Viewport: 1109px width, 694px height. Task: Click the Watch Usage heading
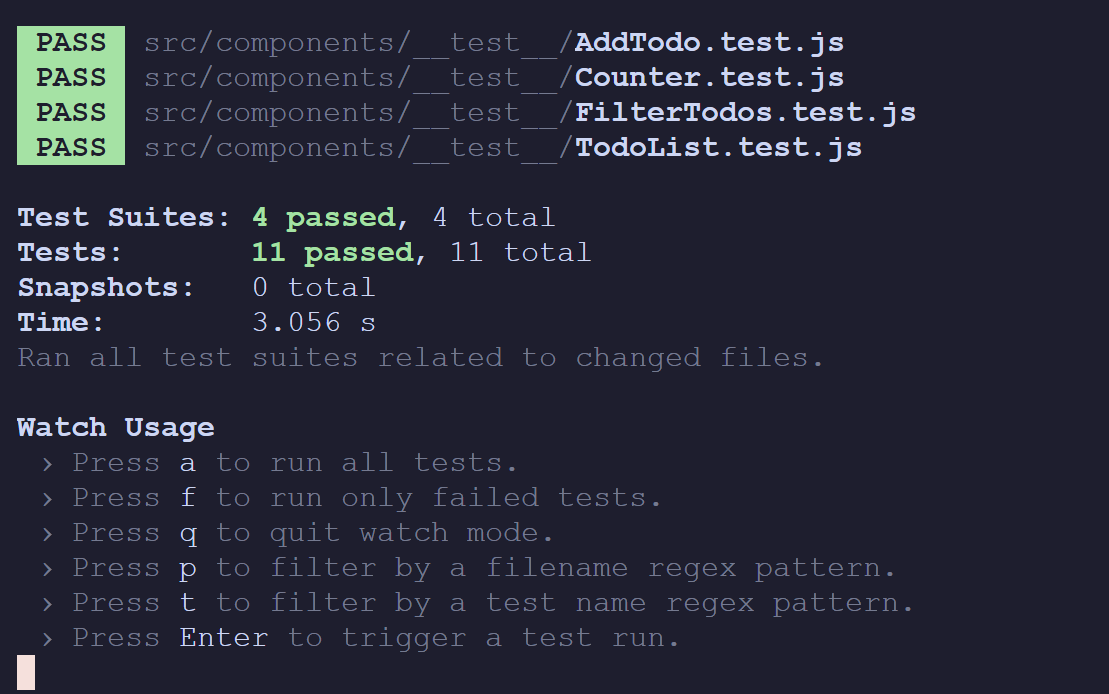(116, 428)
